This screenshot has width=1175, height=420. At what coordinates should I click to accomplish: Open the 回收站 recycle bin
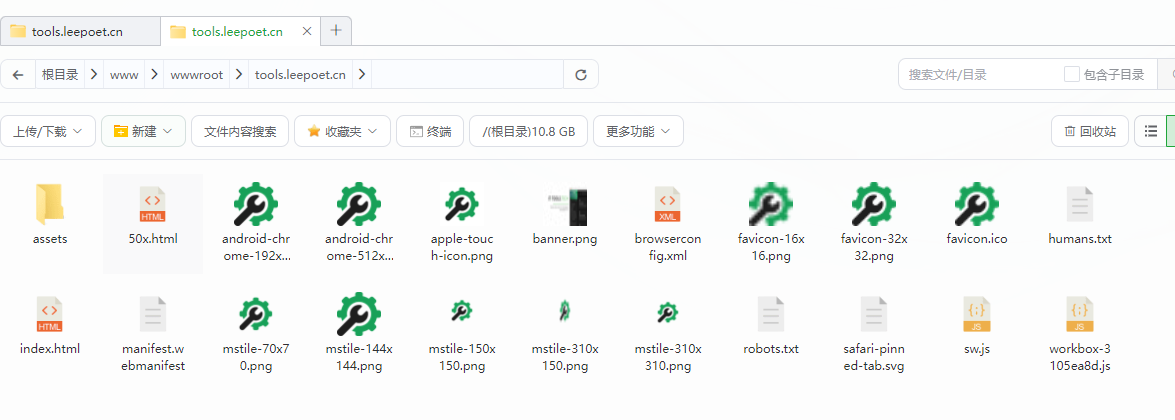tap(1090, 131)
